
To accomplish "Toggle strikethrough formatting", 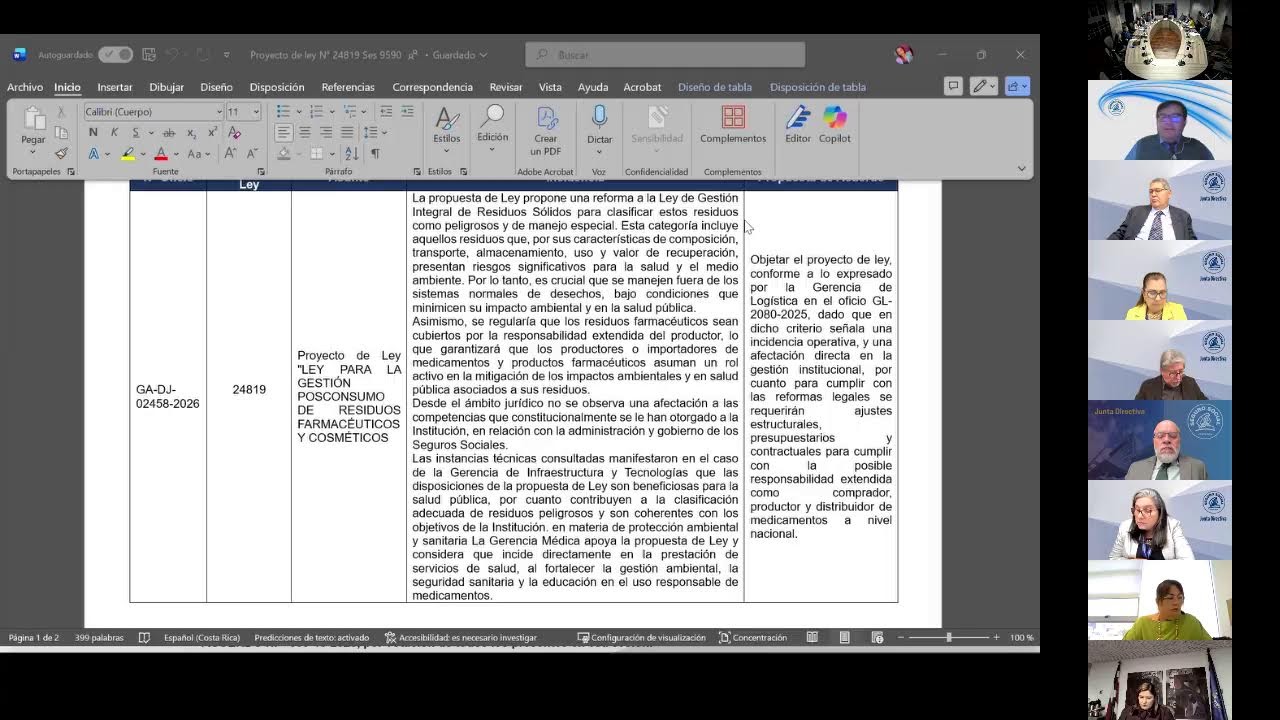I will point(168,133).
